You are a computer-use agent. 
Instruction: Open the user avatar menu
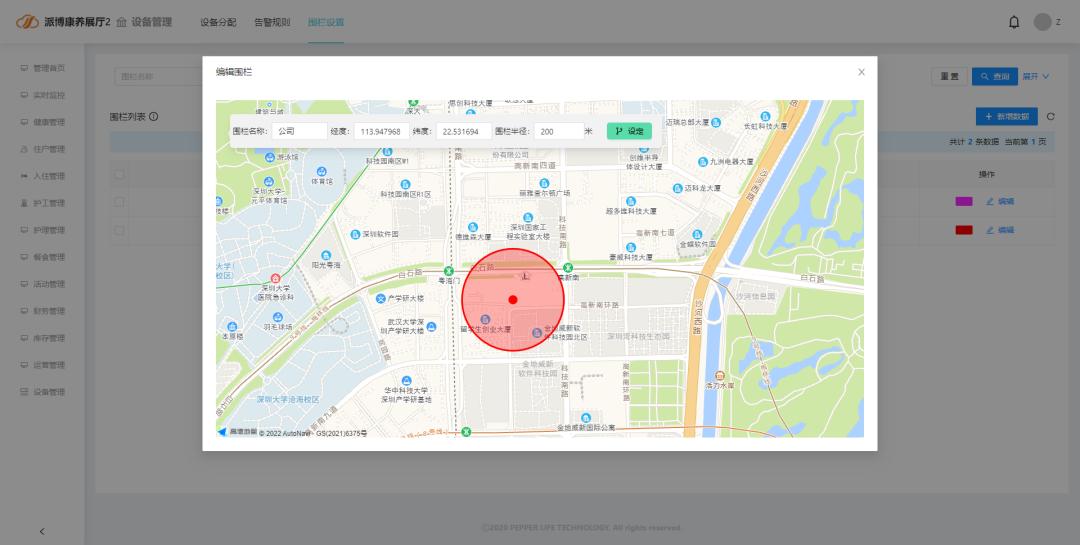point(1042,22)
